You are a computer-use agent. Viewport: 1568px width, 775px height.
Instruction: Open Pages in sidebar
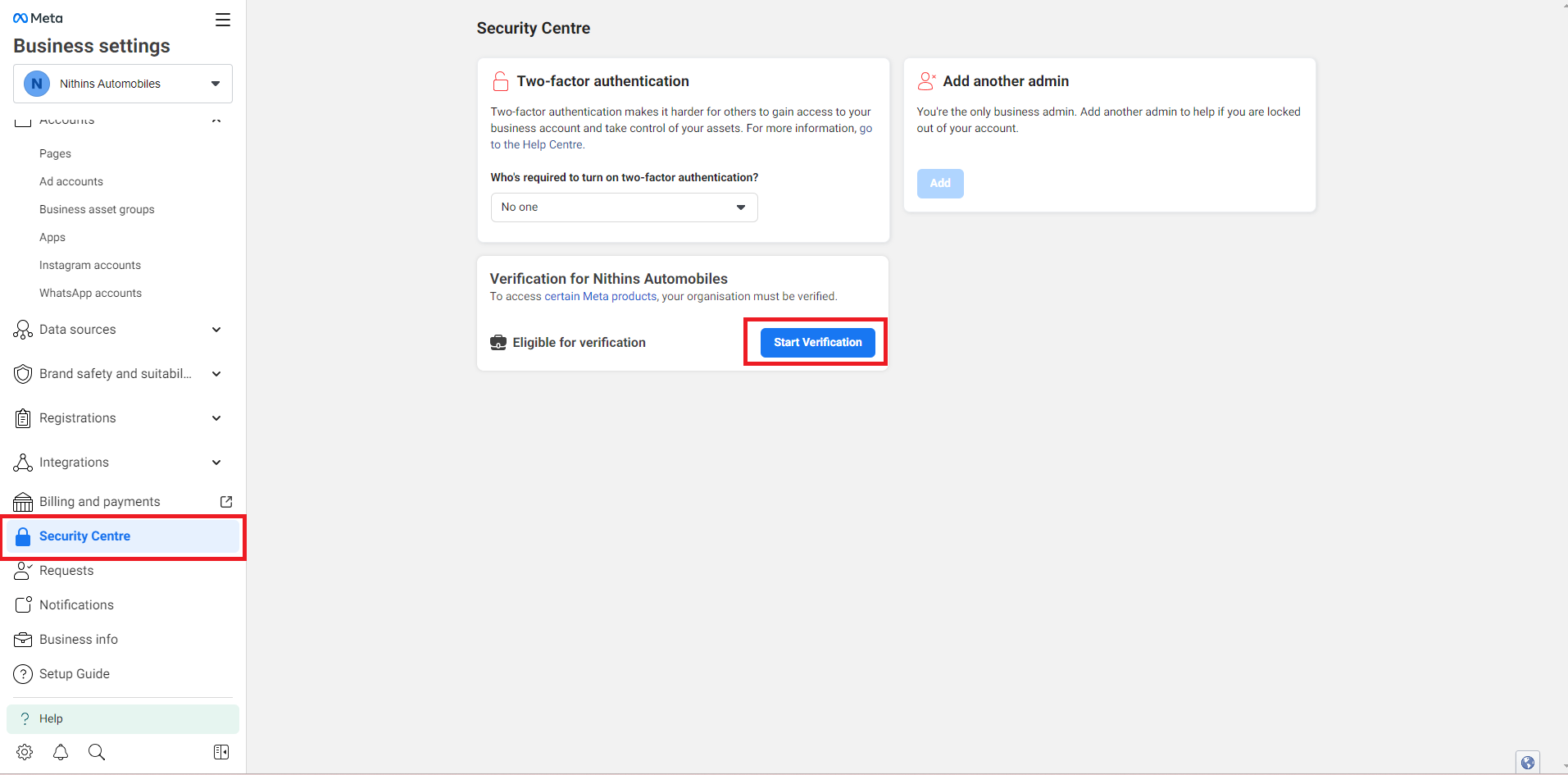(x=55, y=153)
